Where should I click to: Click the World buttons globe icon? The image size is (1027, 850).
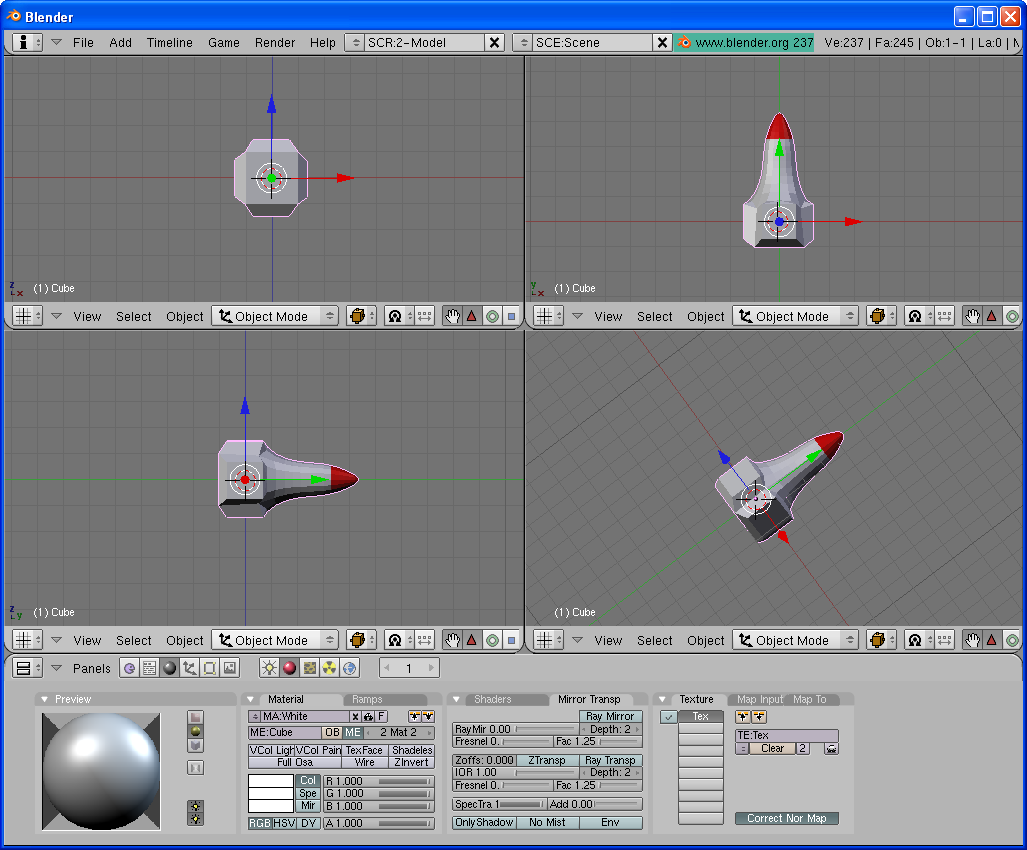click(x=350, y=668)
